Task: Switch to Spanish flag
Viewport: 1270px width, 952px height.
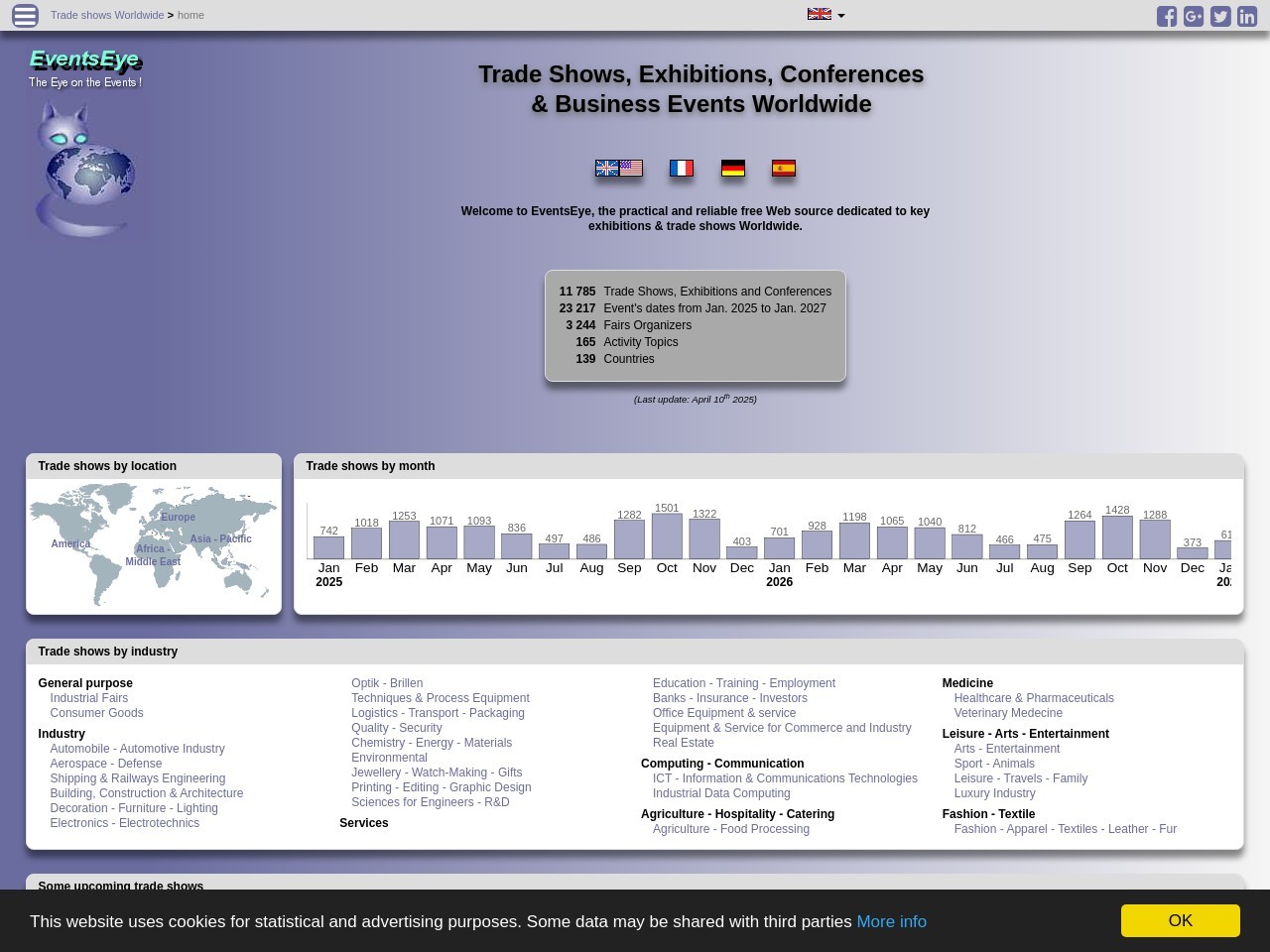Action: (x=784, y=169)
